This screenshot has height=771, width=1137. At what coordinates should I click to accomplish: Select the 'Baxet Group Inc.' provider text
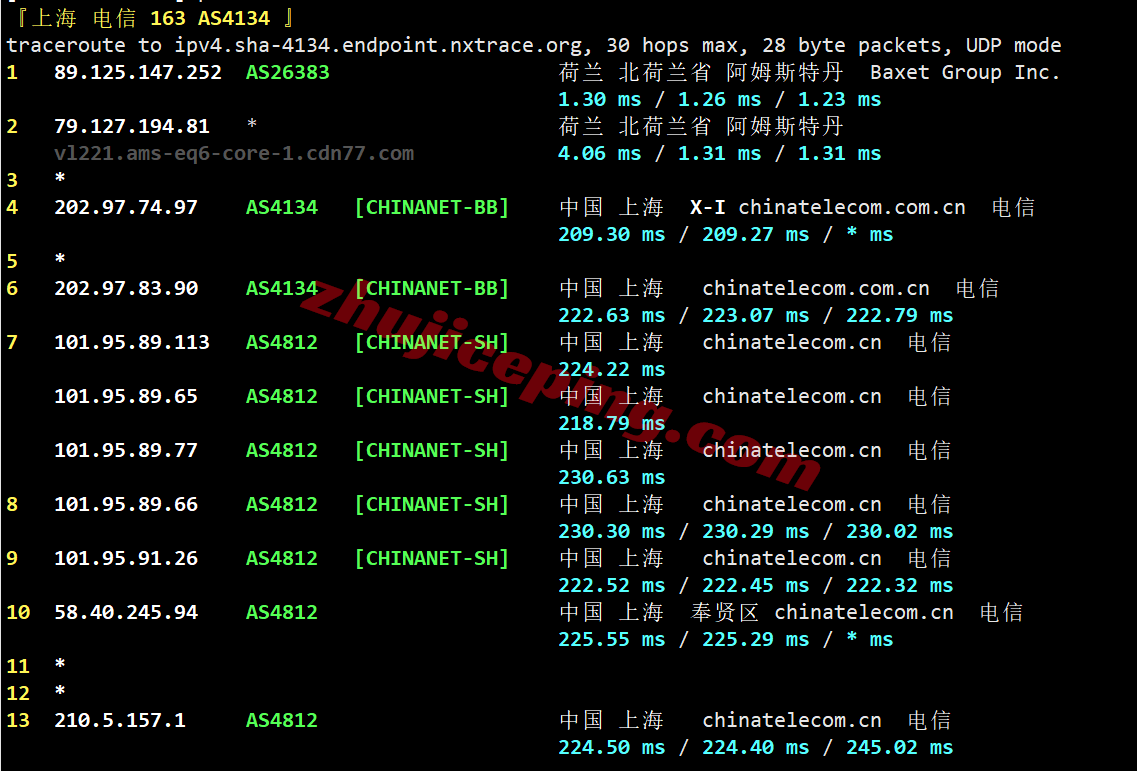coord(964,73)
